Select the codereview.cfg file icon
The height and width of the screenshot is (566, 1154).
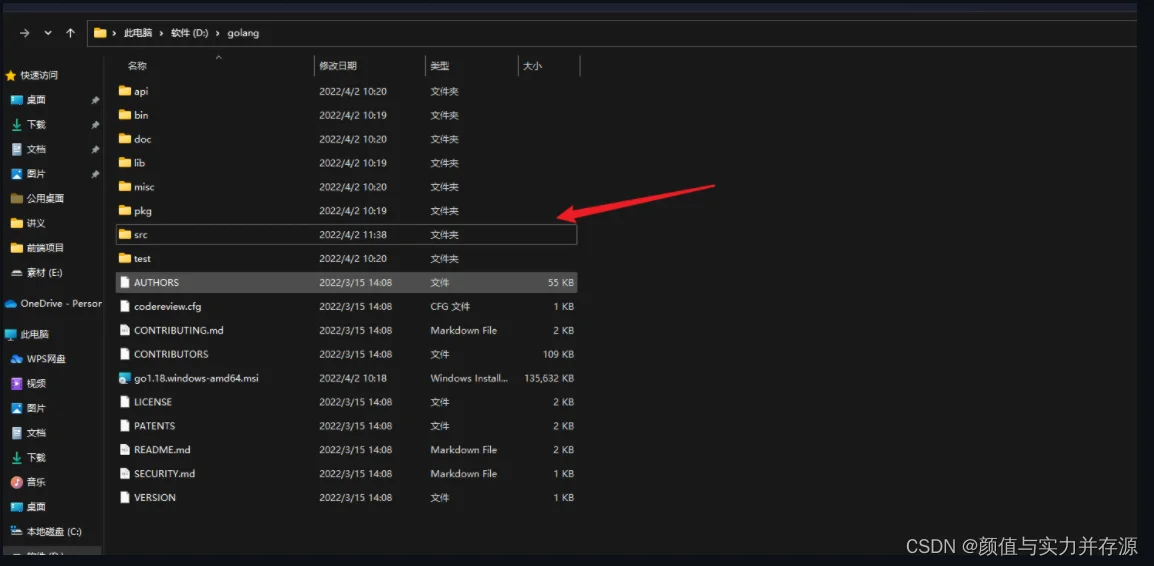[124, 306]
